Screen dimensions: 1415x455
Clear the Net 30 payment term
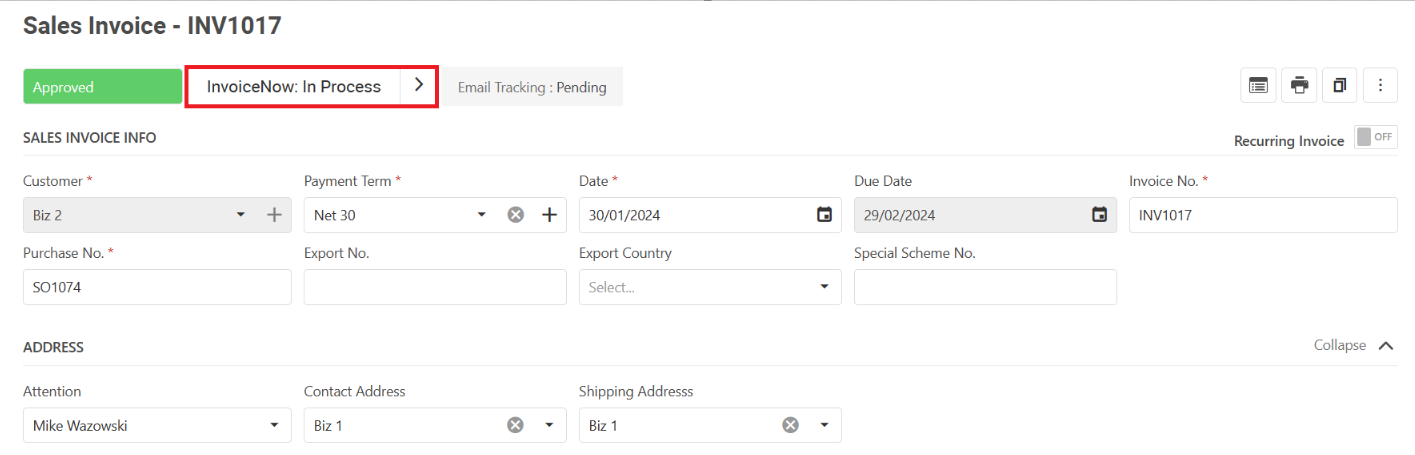pyautogui.click(x=516, y=215)
